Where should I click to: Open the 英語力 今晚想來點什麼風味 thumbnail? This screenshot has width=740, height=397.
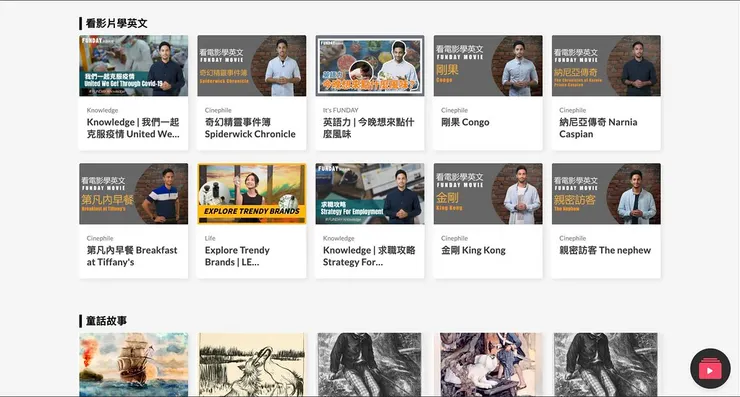370,66
